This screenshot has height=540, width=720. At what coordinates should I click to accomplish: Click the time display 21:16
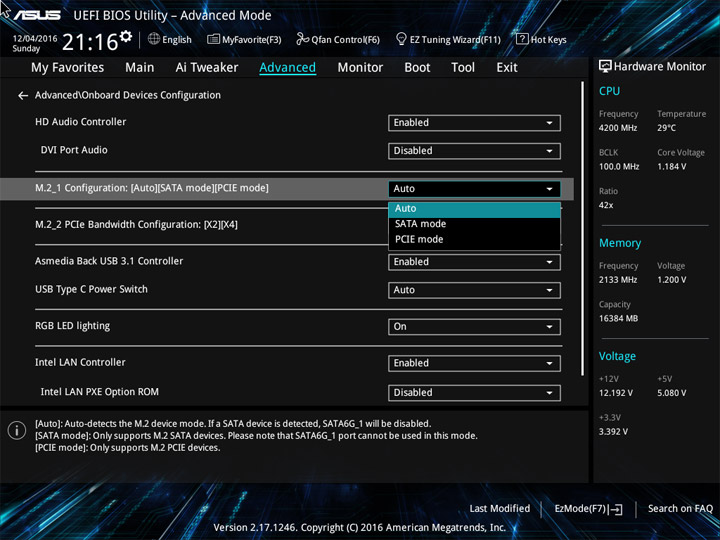(90, 42)
